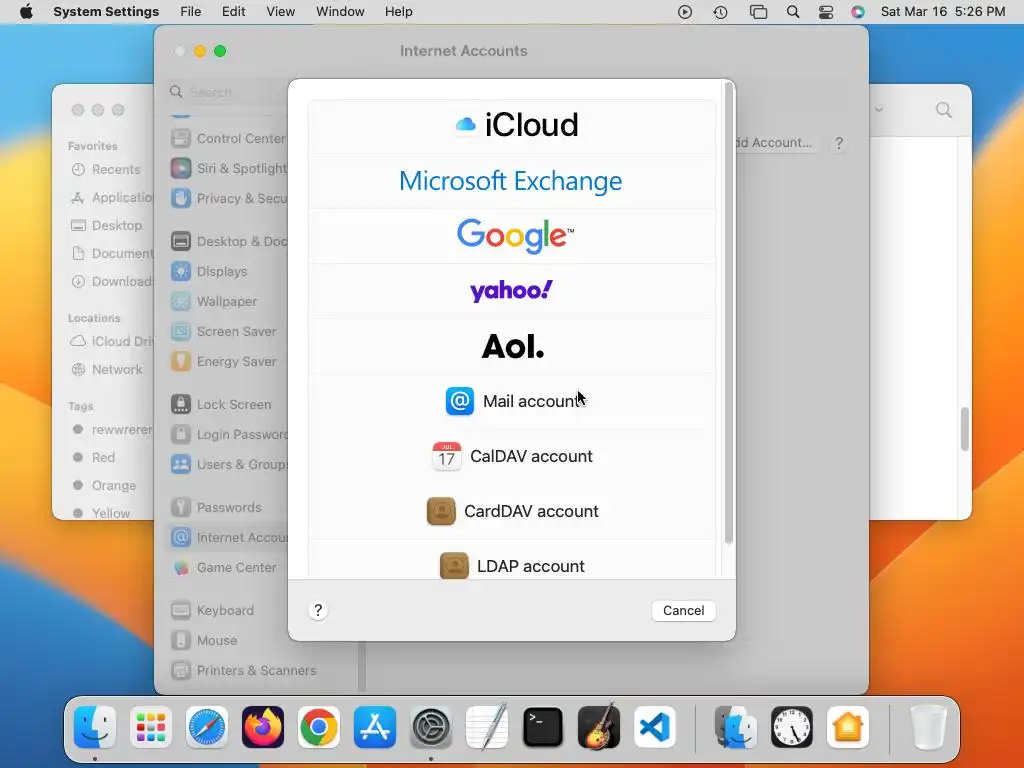Open the File menu

[191, 12]
